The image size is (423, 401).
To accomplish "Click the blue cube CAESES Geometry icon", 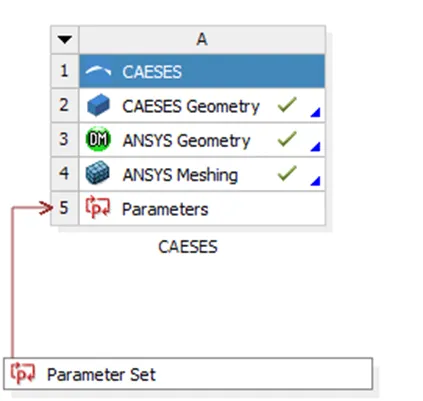I will point(98,105).
